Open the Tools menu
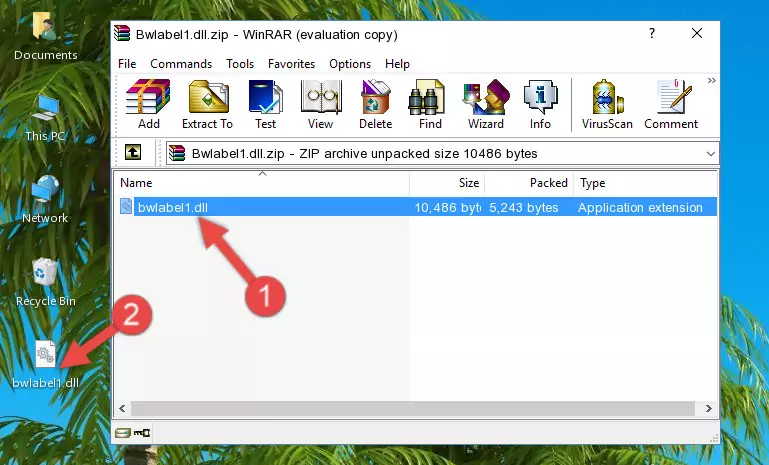The width and height of the screenshot is (769, 465). click(240, 64)
